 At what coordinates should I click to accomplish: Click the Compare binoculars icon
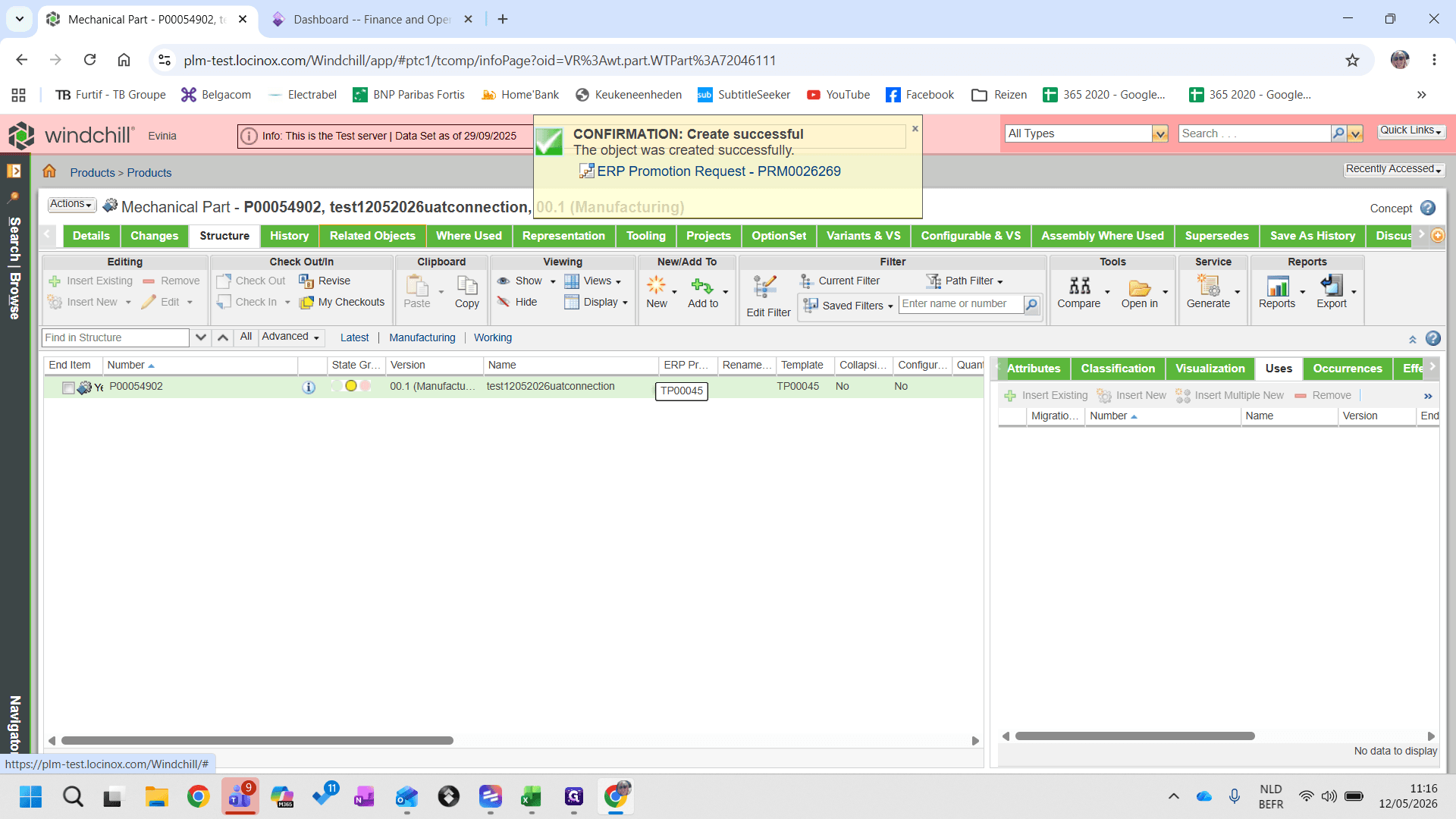click(1079, 286)
